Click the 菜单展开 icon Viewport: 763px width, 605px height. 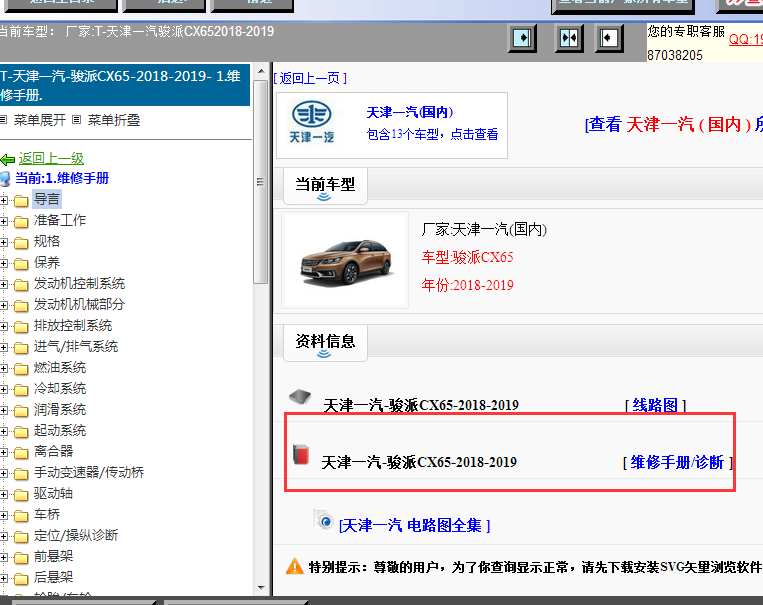pos(4,120)
